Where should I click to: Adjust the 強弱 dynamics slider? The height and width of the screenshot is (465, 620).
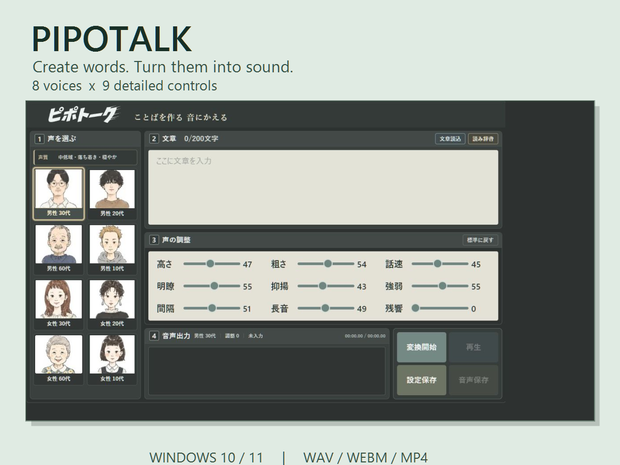(440, 286)
